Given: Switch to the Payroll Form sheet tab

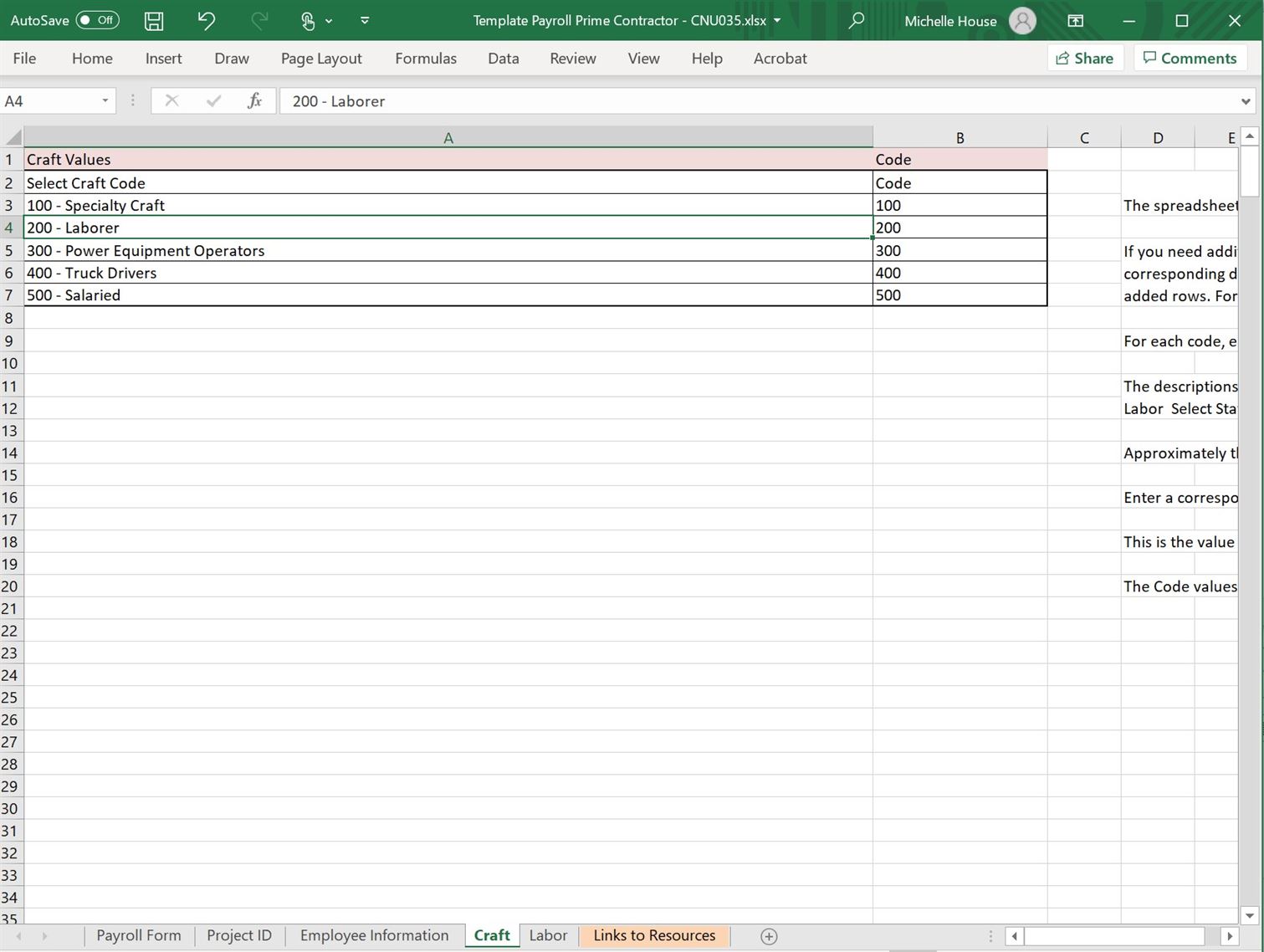Looking at the screenshot, I should 139,935.
